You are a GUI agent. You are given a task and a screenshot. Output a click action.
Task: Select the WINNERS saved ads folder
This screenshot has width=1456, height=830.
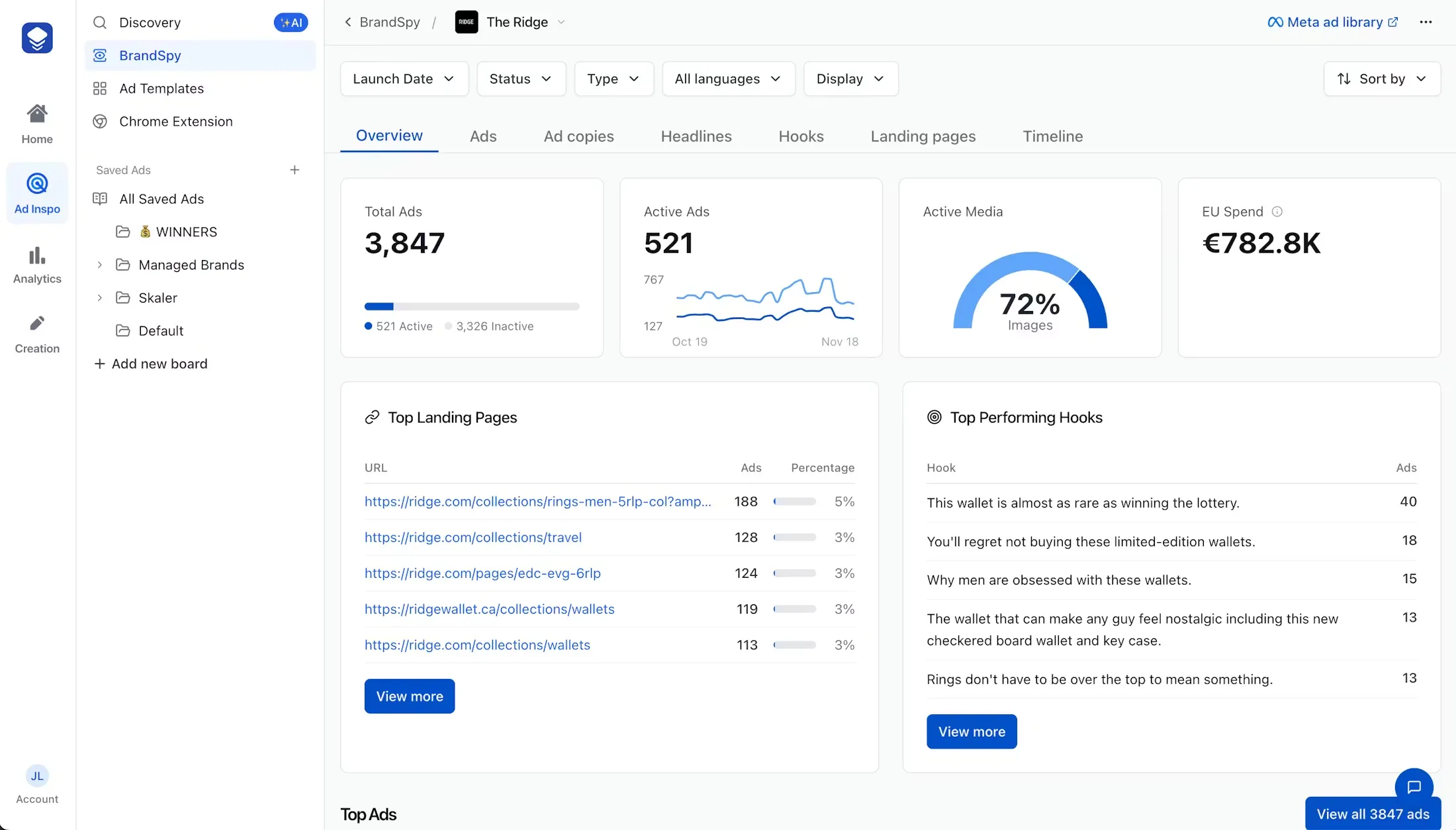[186, 232]
